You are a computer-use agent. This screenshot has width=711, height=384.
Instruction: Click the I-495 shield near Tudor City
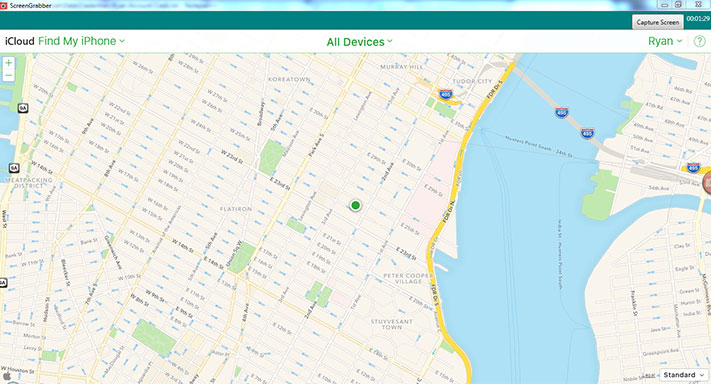(445, 95)
